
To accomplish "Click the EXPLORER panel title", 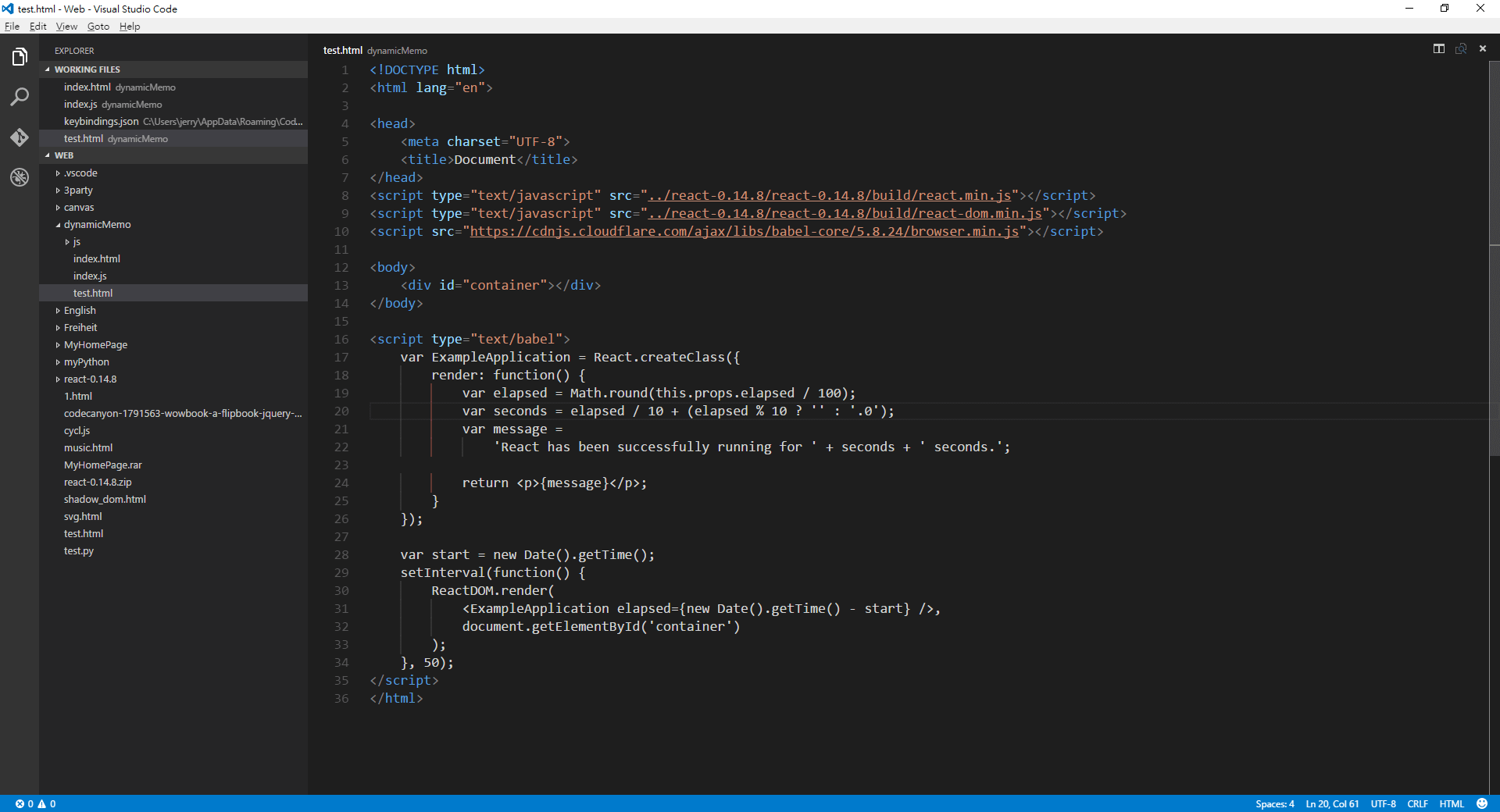I will pos(74,51).
